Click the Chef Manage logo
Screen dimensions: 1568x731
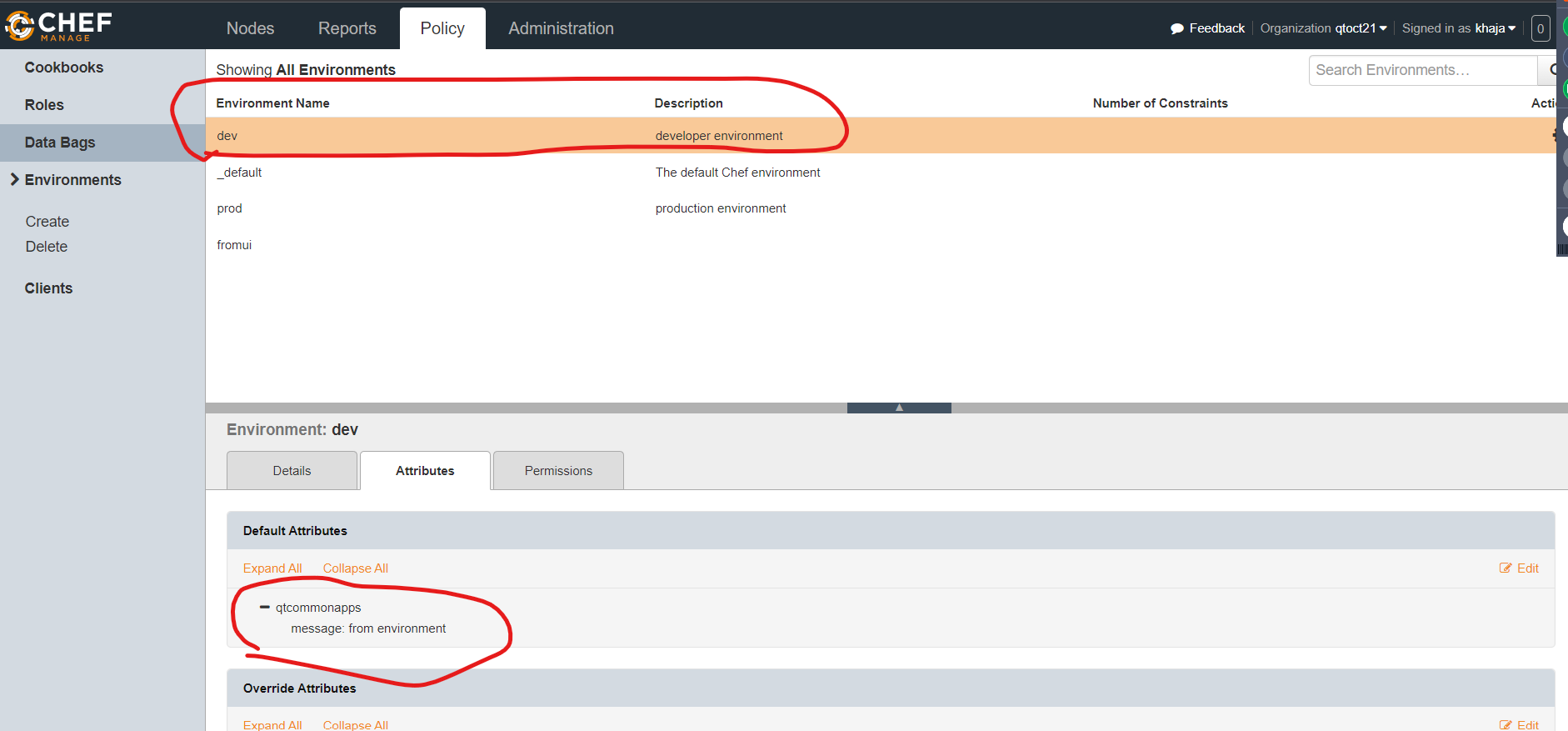tap(58, 26)
